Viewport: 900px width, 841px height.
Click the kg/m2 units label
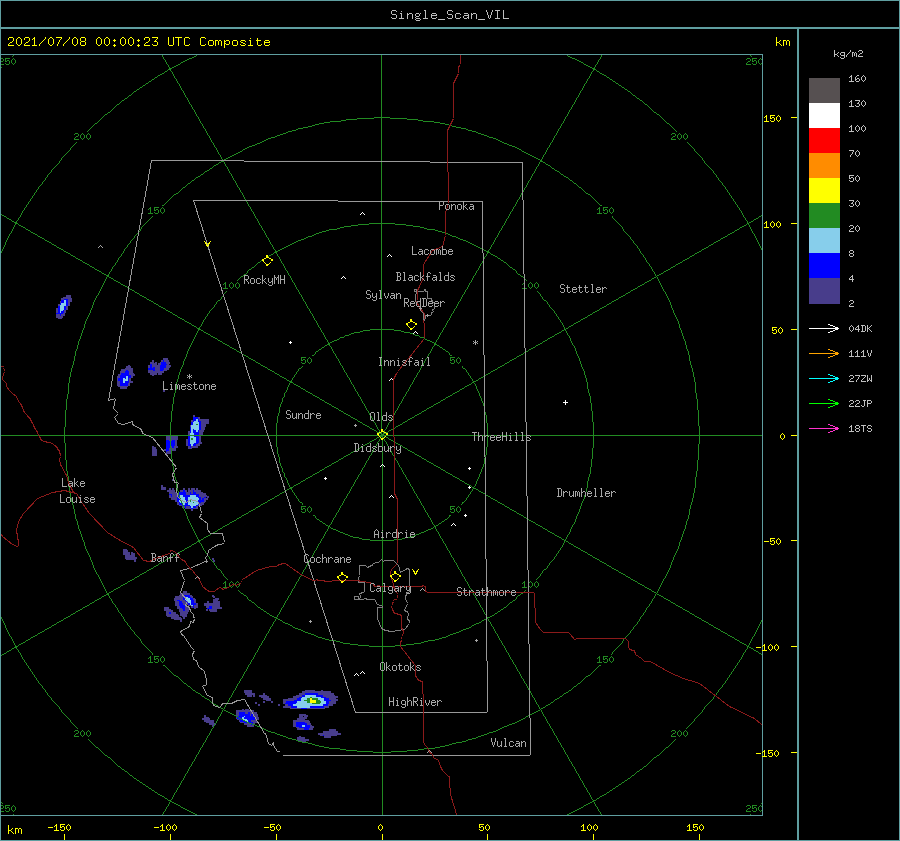tap(848, 54)
